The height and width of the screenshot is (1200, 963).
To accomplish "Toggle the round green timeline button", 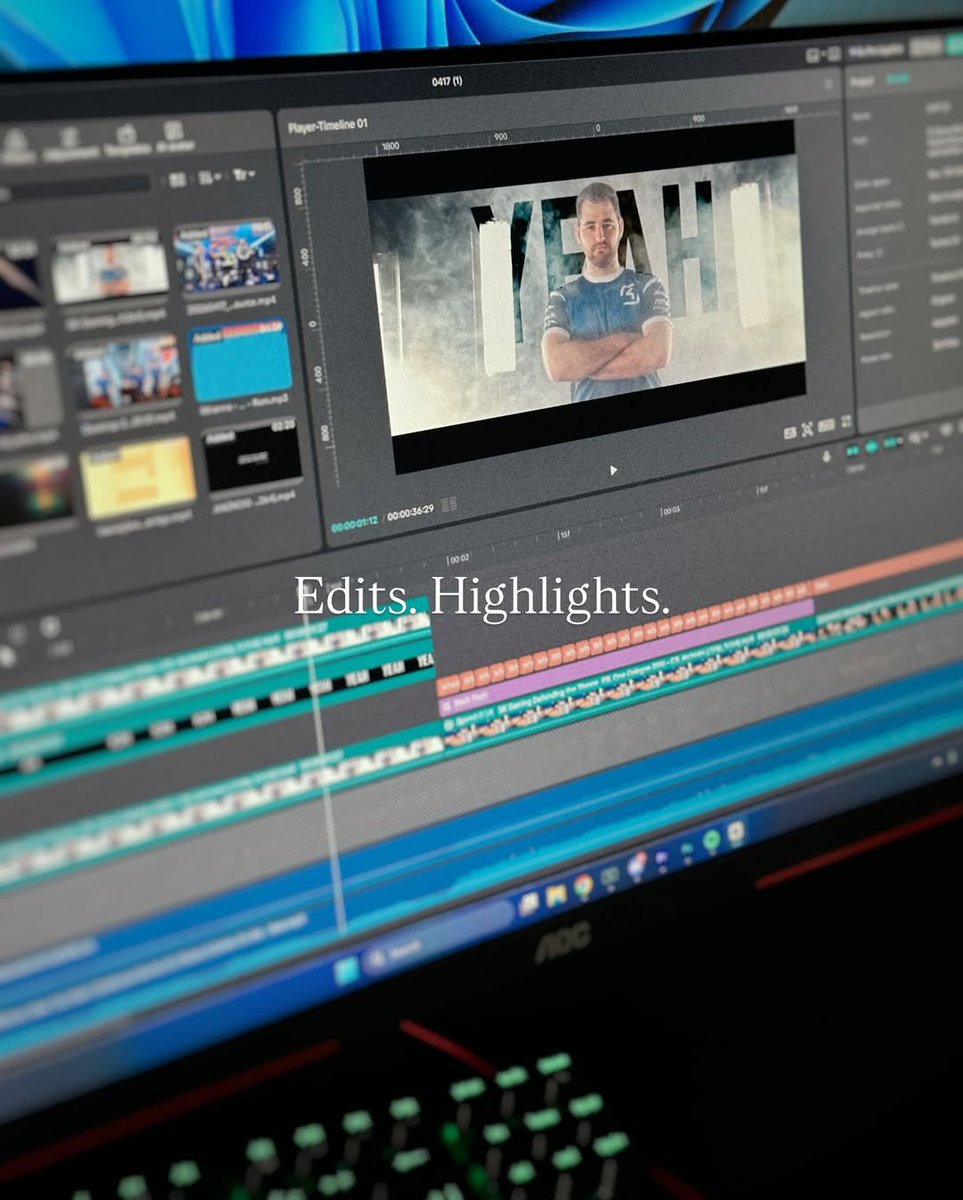I will point(872,447).
